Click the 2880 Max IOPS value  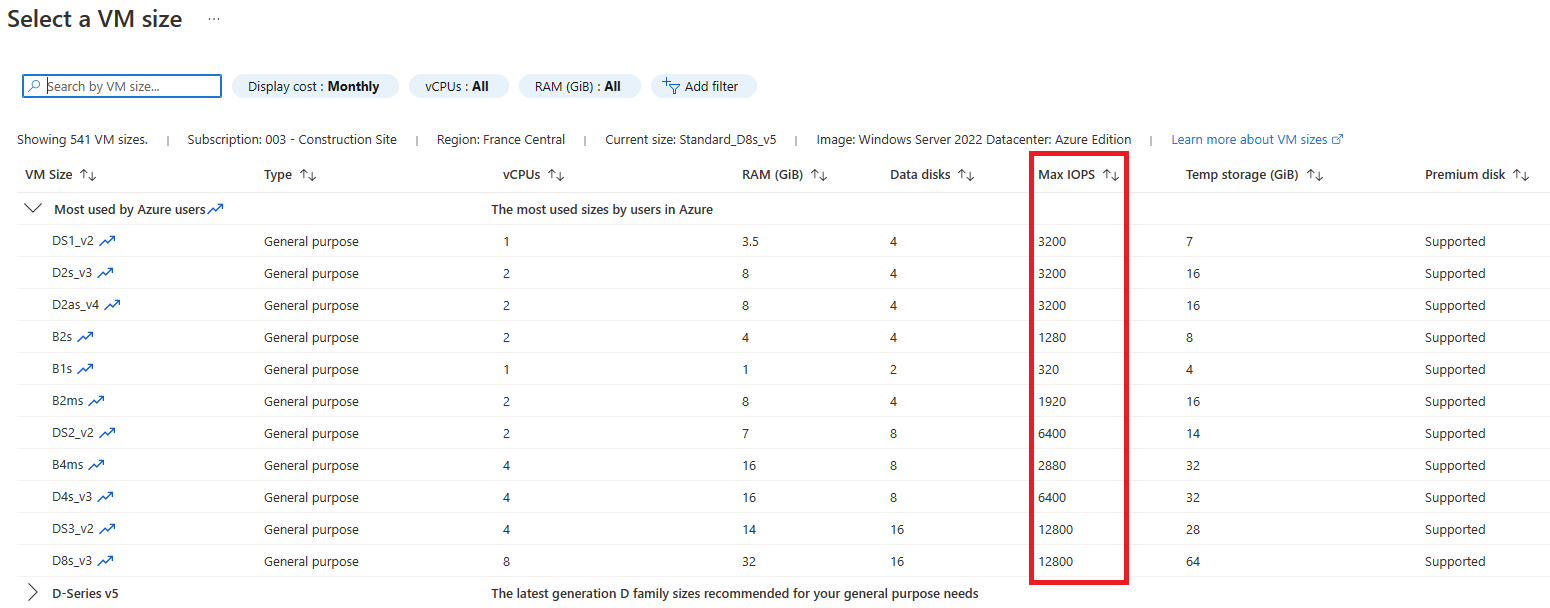(x=1052, y=465)
